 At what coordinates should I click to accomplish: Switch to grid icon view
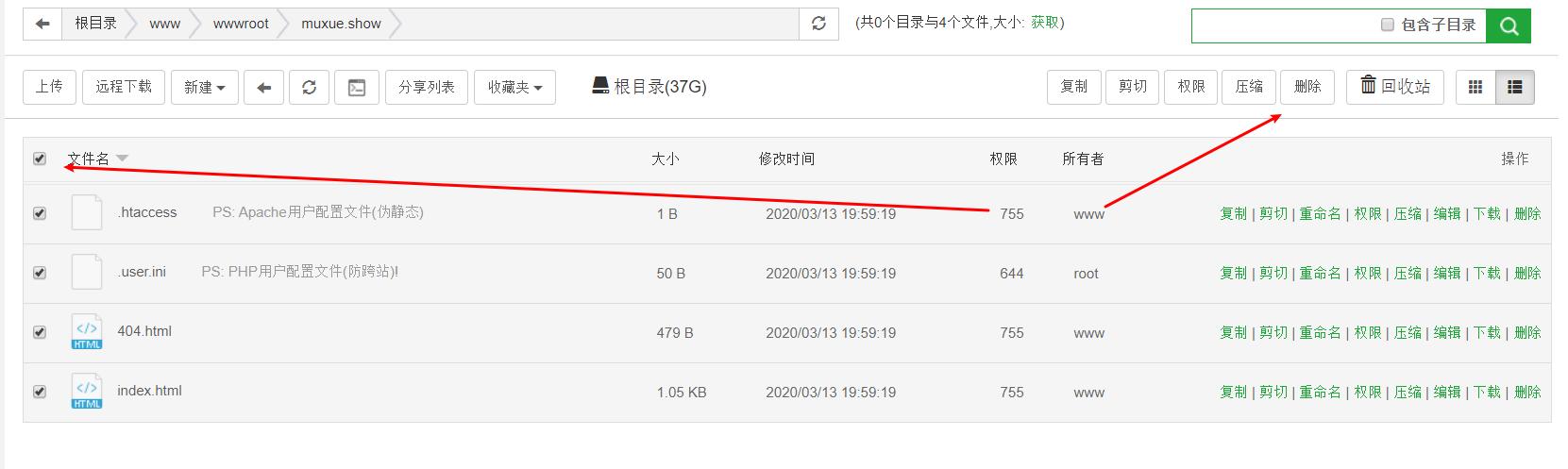(x=1475, y=87)
